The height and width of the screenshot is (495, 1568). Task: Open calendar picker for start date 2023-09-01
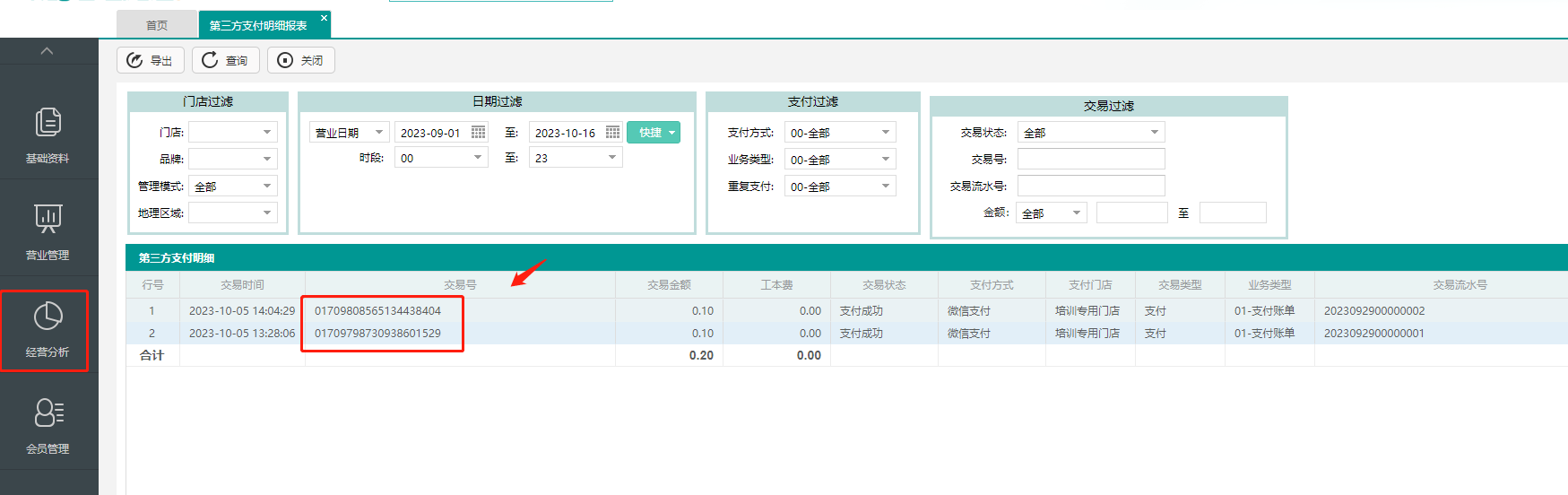pyautogui.click(x=479, y=132)
